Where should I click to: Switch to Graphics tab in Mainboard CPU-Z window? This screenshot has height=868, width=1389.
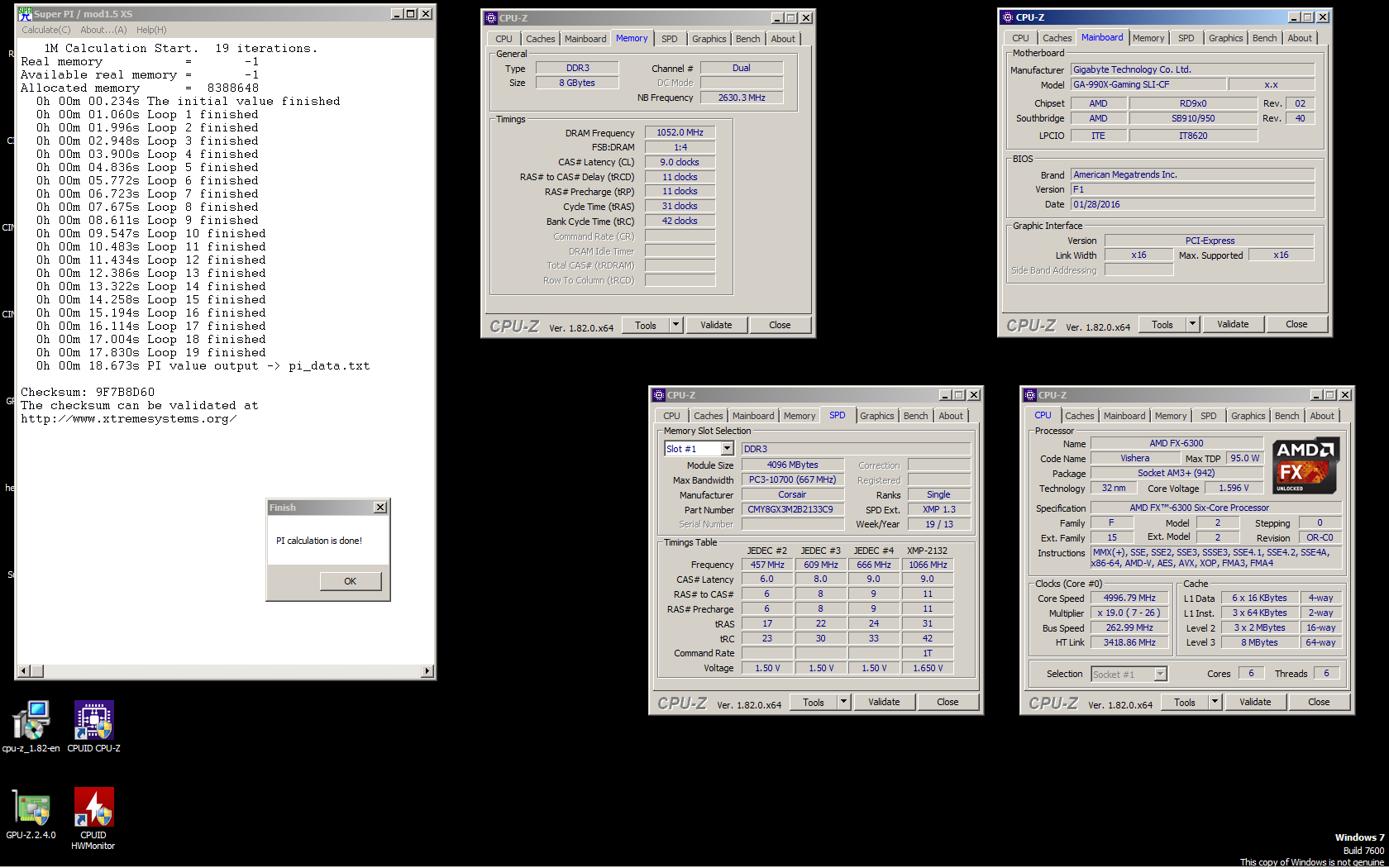click(x=1225, y=38)
